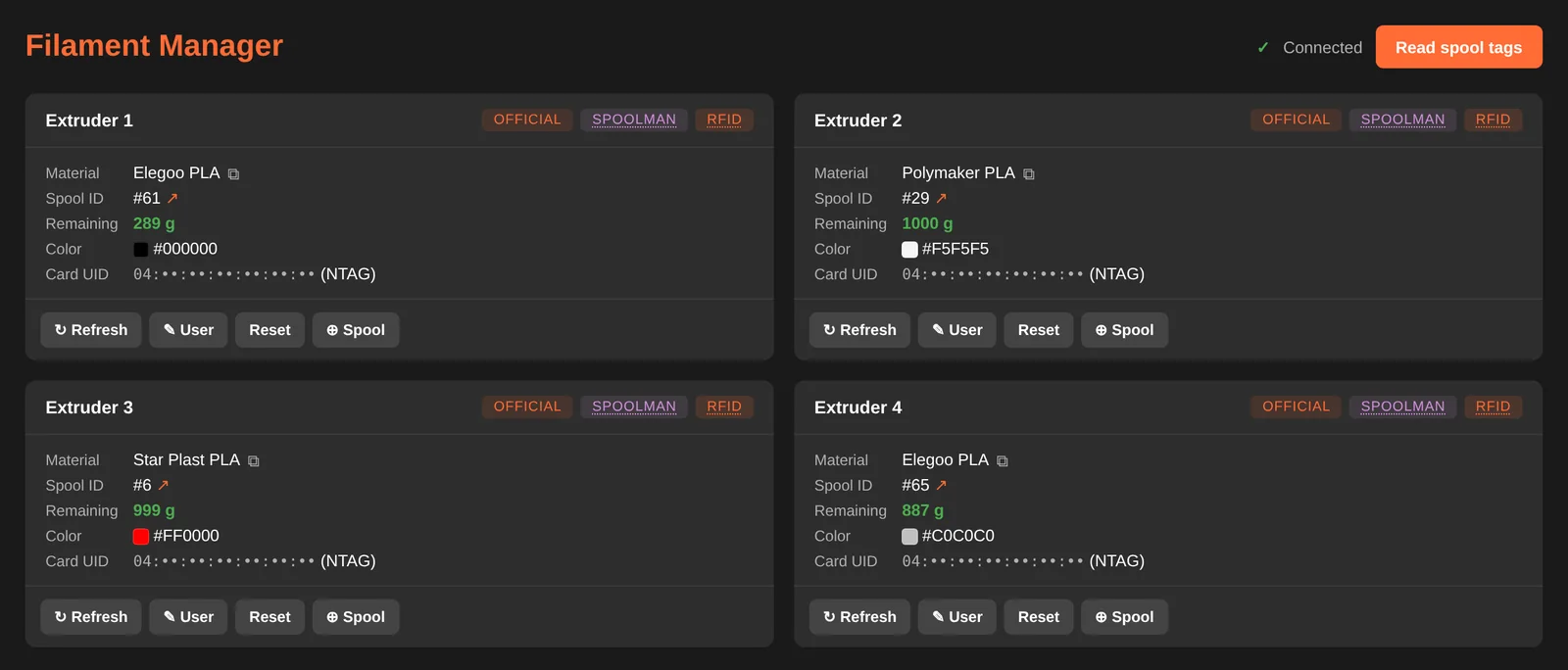The image size is (1568, 670).
Task: Click the red #FF0000 color swatch
Action: pos(141,536)
